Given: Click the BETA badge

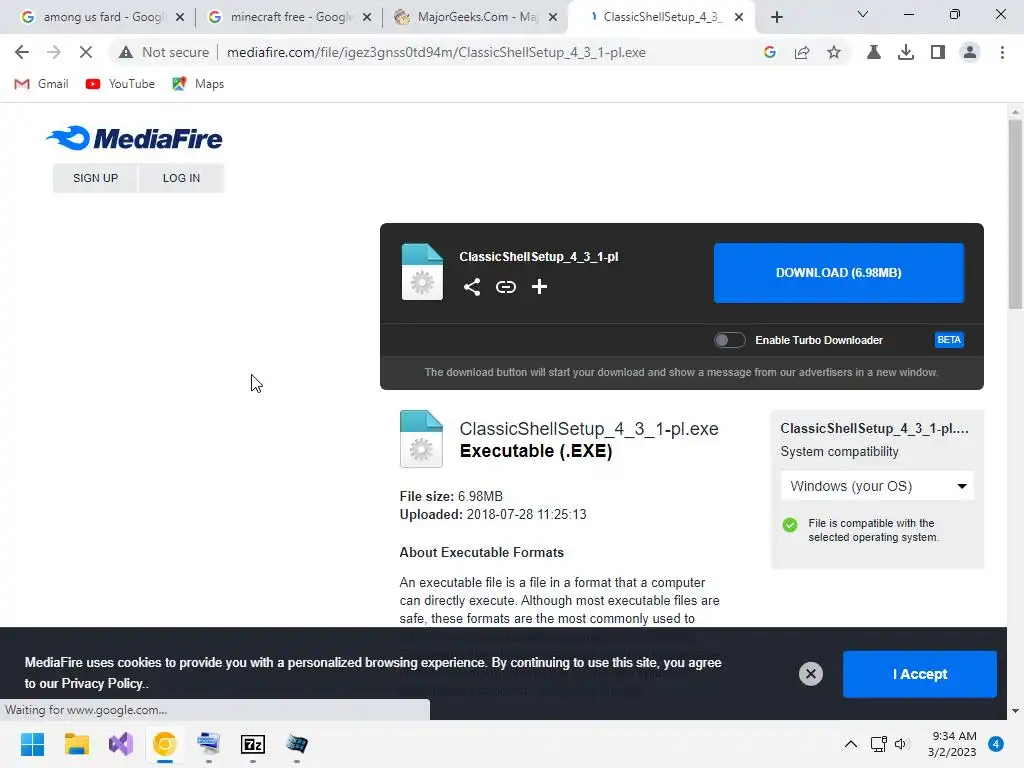Looking at the screenshot, I should click(x=949, y=340).
